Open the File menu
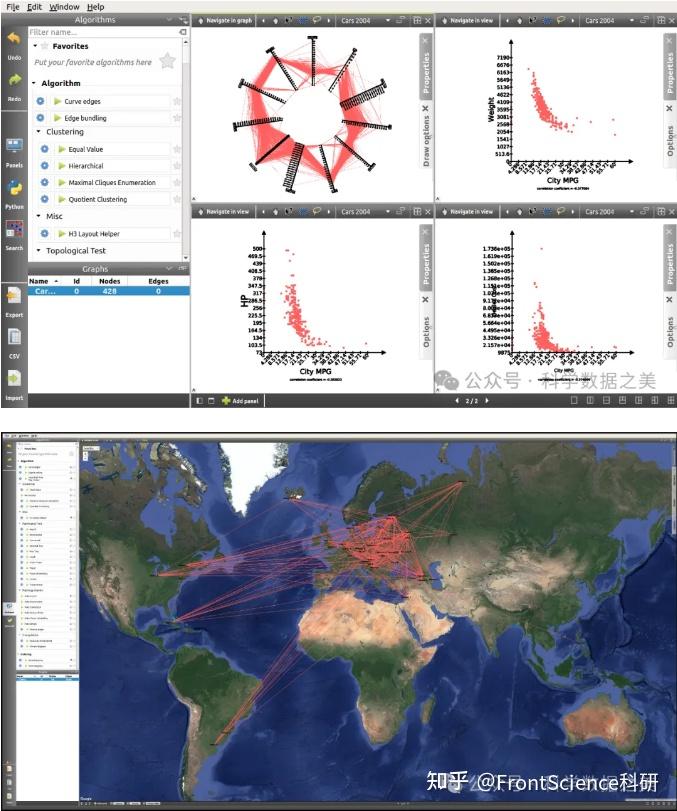The height and width of the screenshot is (811, 677). [x=12, y=7]
